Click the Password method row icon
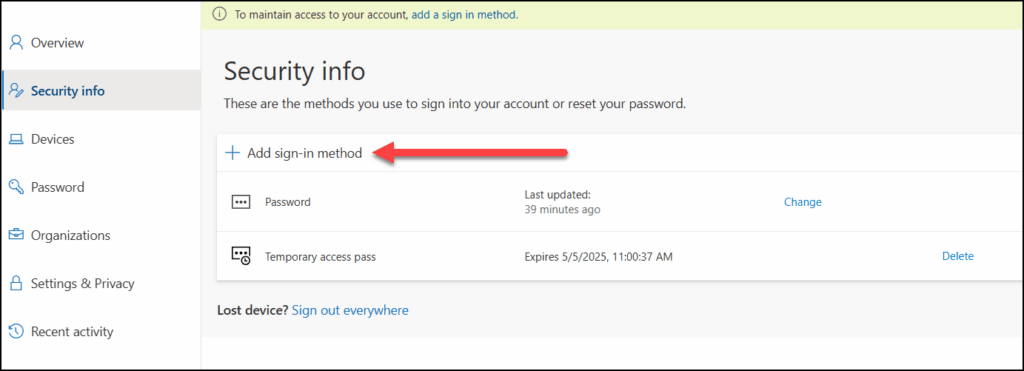1024x371 pixels. tap(241, 202)
